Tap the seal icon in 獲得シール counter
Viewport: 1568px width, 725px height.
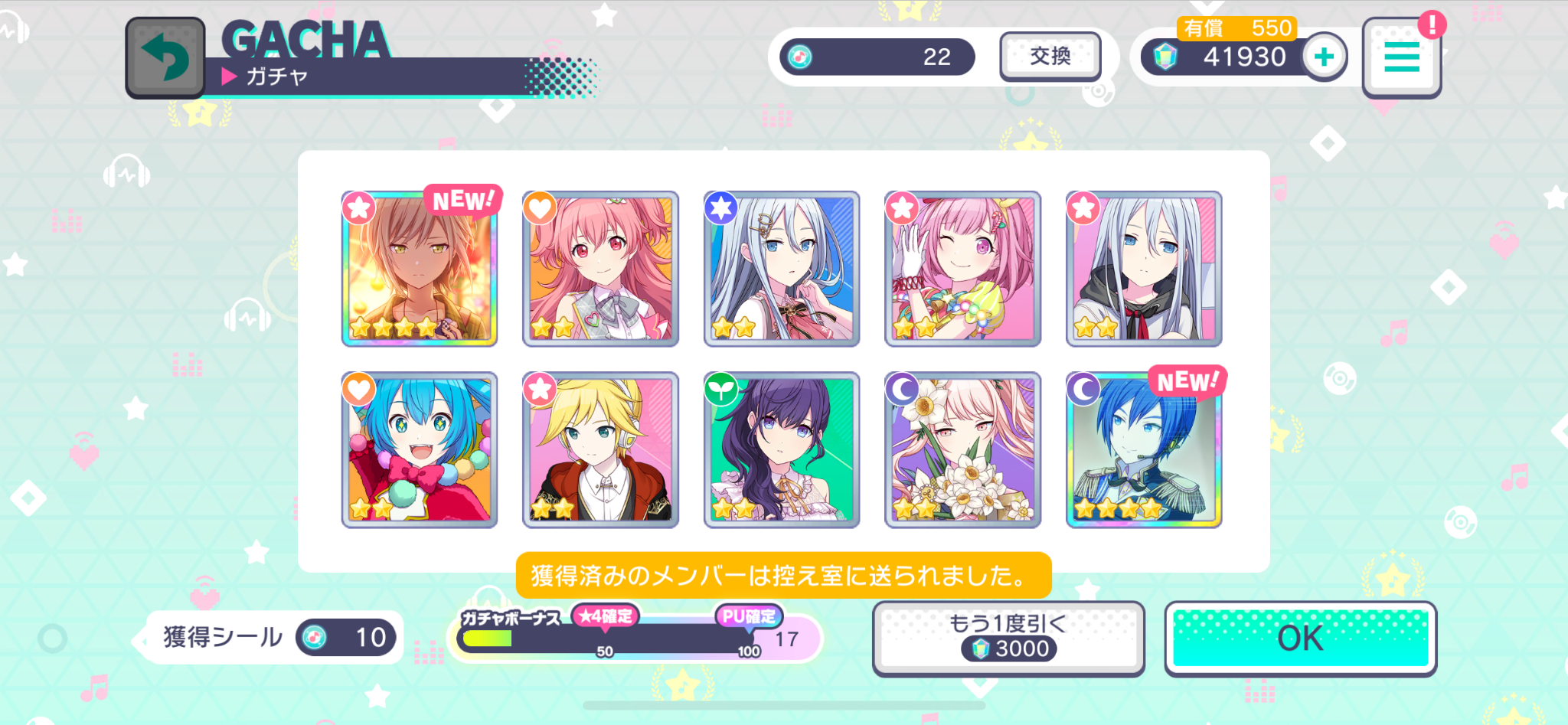pos(315,637)
